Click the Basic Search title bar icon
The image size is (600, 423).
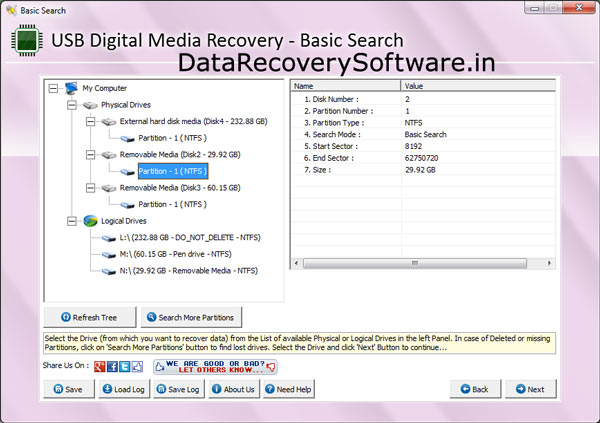click(12, 10)
